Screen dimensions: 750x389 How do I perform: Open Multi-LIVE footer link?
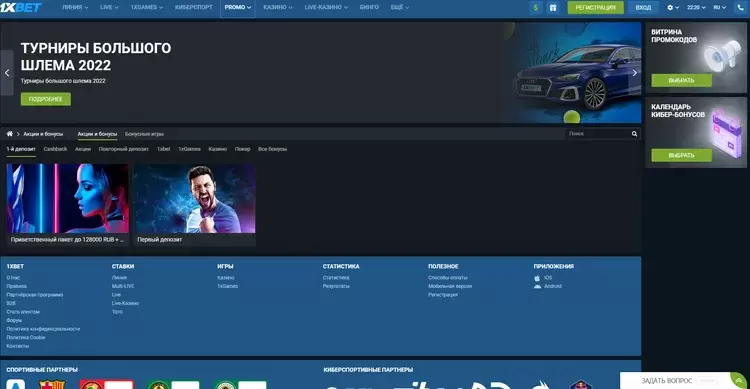123,286
